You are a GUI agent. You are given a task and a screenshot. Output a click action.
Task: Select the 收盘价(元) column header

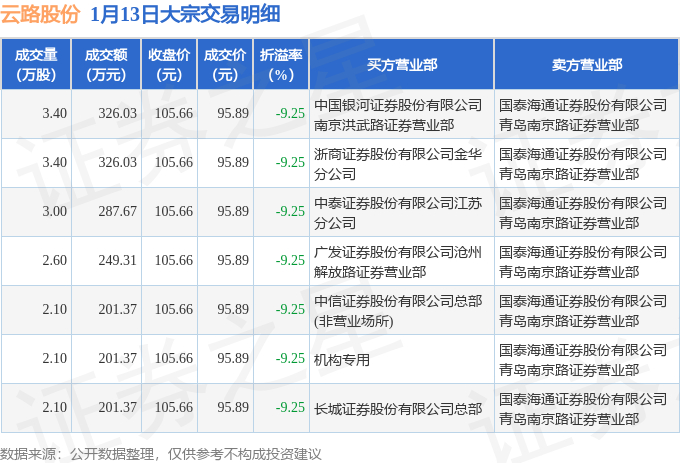pos(169,65)
